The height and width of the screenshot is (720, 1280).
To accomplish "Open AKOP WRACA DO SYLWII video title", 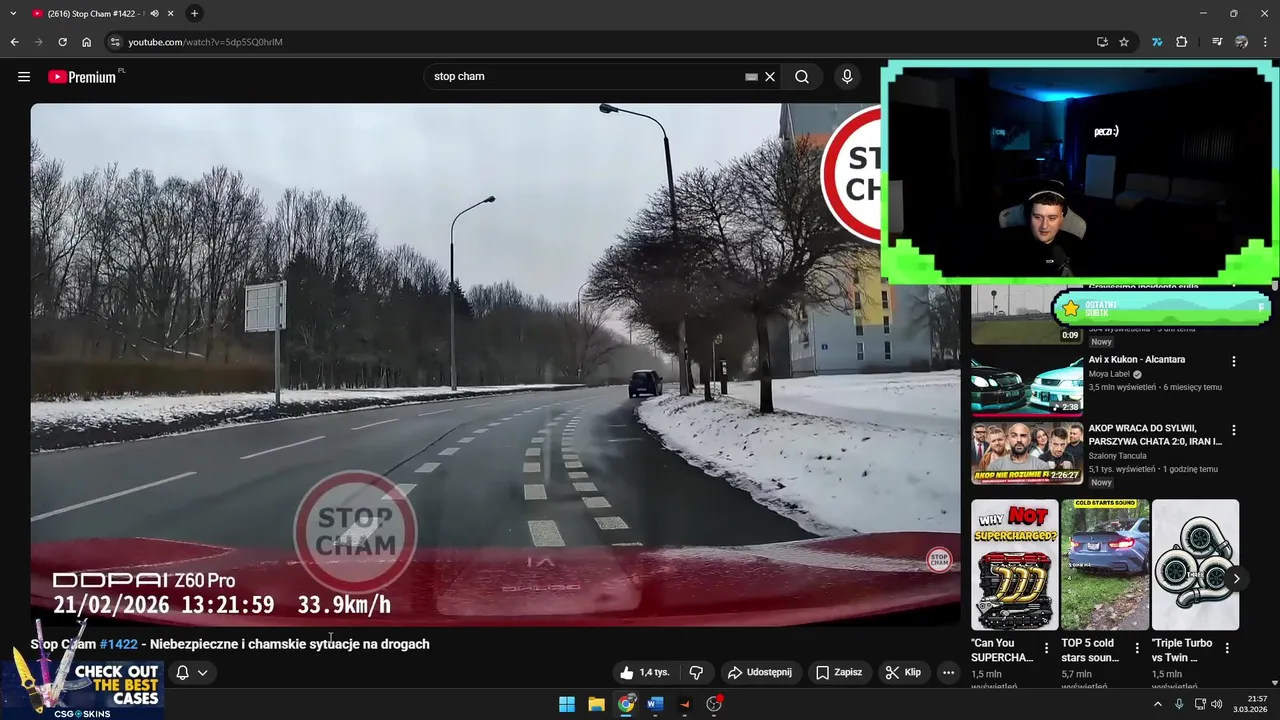I will [x=1155, y=435].
